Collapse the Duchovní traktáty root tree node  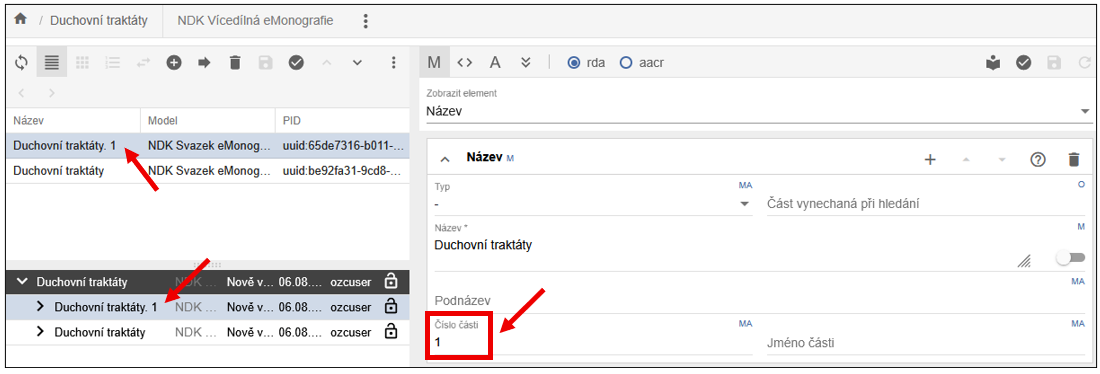click(22, 282)
